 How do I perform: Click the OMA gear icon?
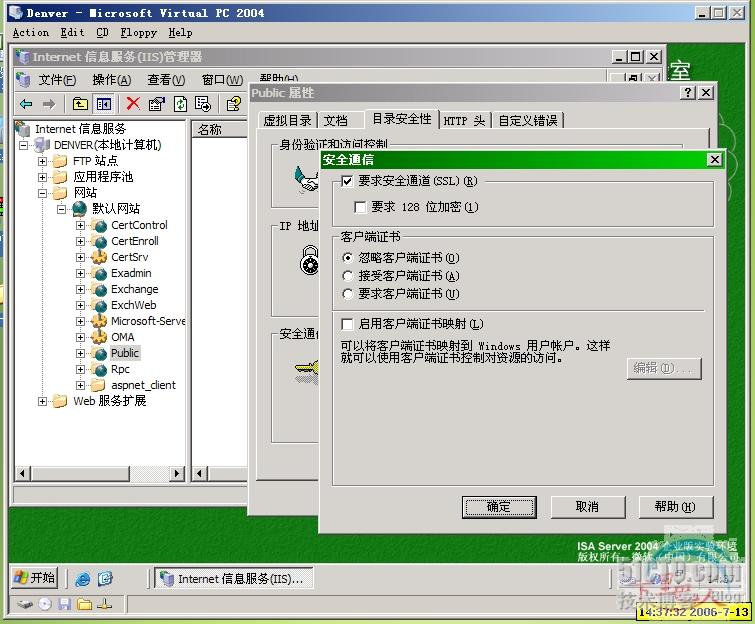click(x=100, y=337)
